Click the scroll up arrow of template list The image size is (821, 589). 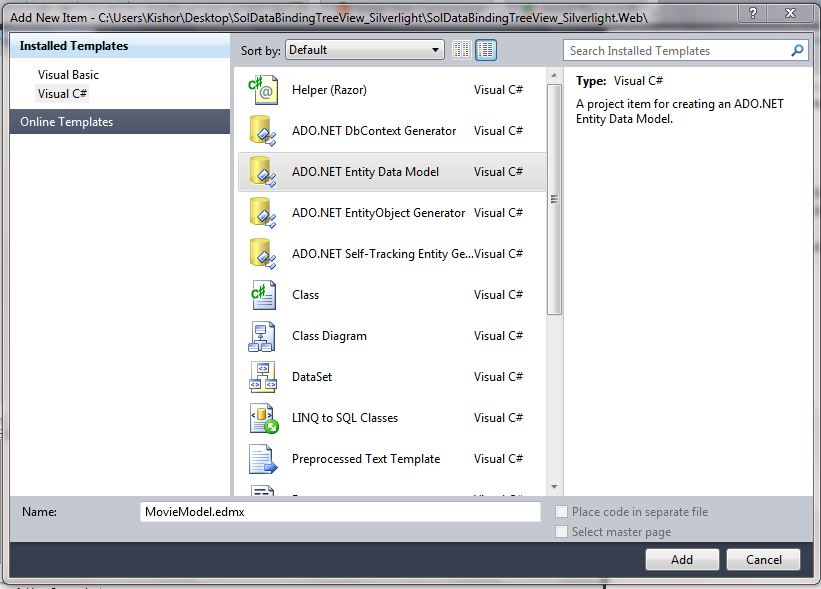pos(554,76)
